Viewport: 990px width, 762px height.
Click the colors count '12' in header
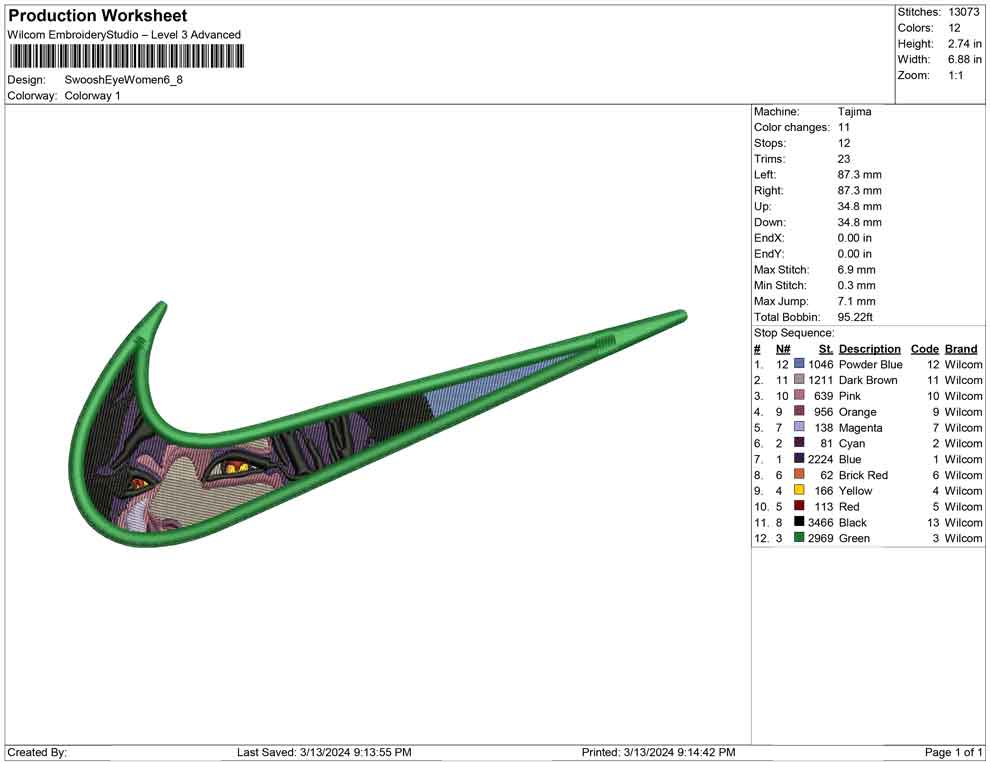click(954, 28)
